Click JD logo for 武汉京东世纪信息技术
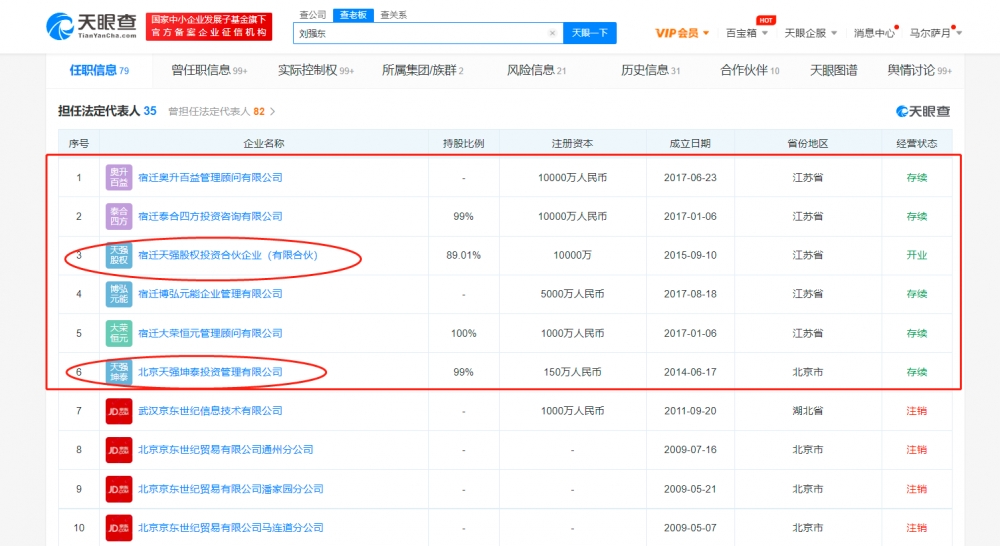 119,411
